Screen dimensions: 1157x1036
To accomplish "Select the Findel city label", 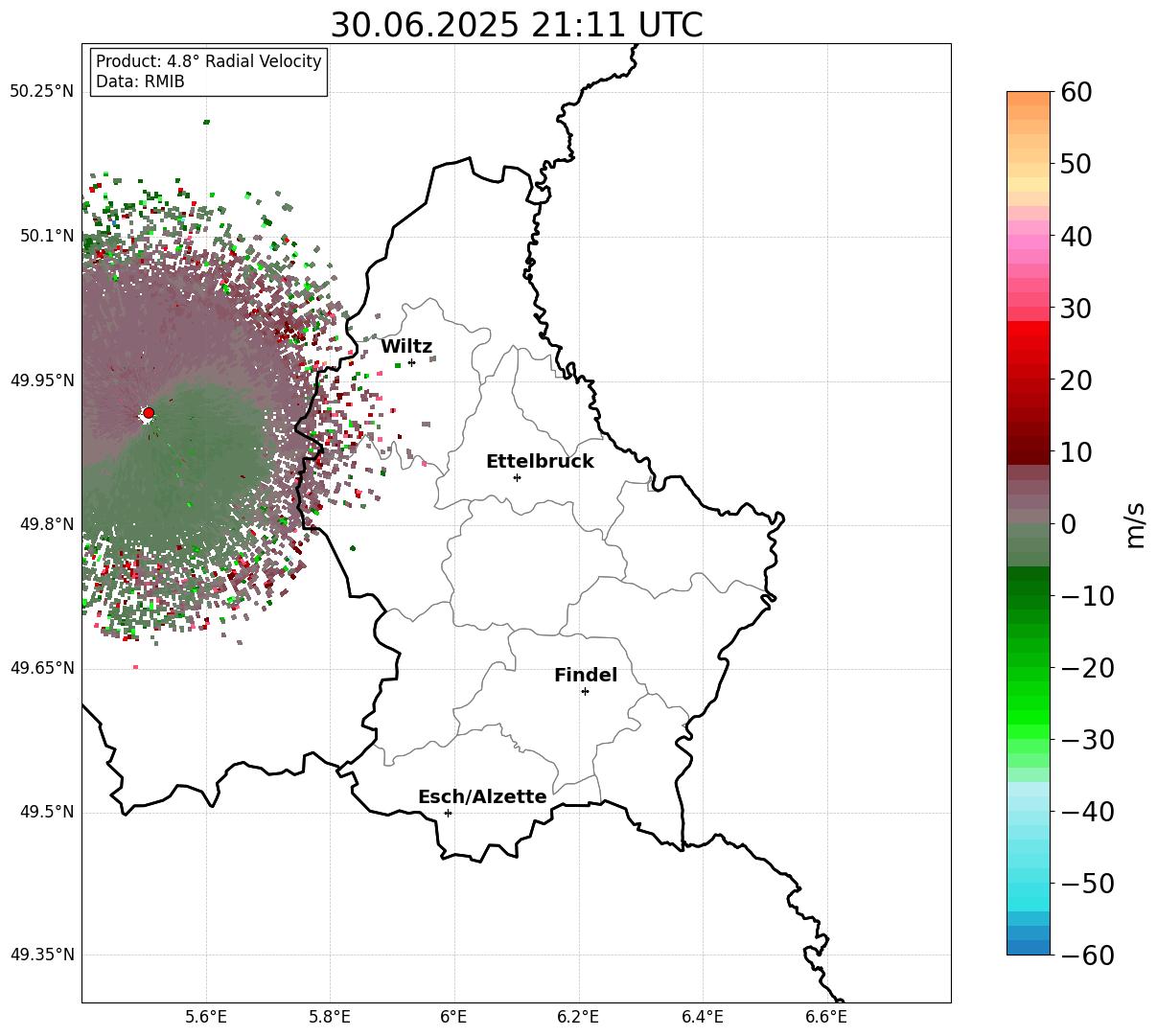I will click(x=586, y=676).
